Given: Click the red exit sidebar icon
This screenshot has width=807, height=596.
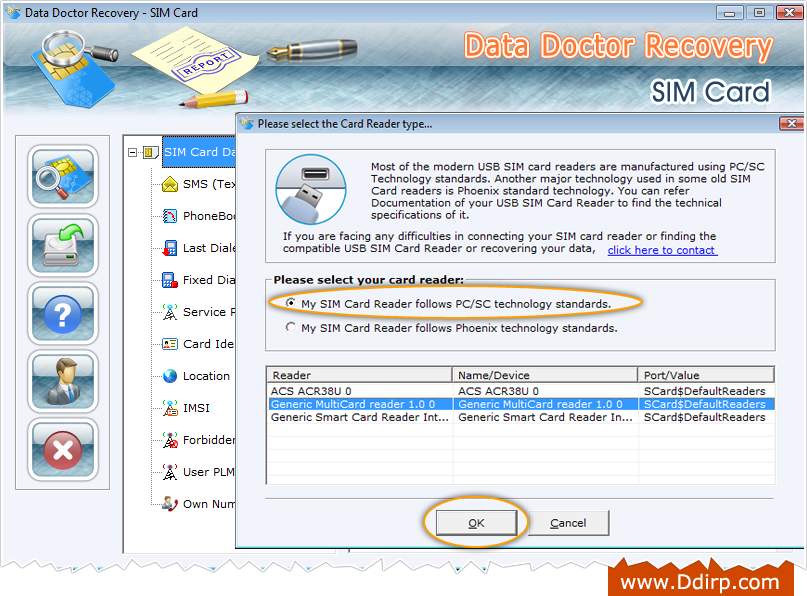Looking at the screenshot, I should [63, 450].
